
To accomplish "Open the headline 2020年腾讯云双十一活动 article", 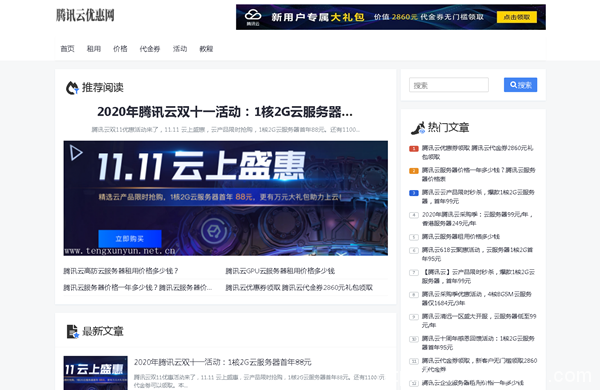I will (225, 112).
